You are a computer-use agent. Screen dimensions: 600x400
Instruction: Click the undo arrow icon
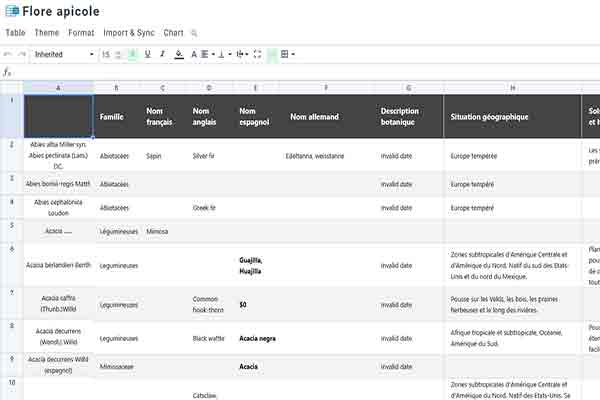pos(8,54)
